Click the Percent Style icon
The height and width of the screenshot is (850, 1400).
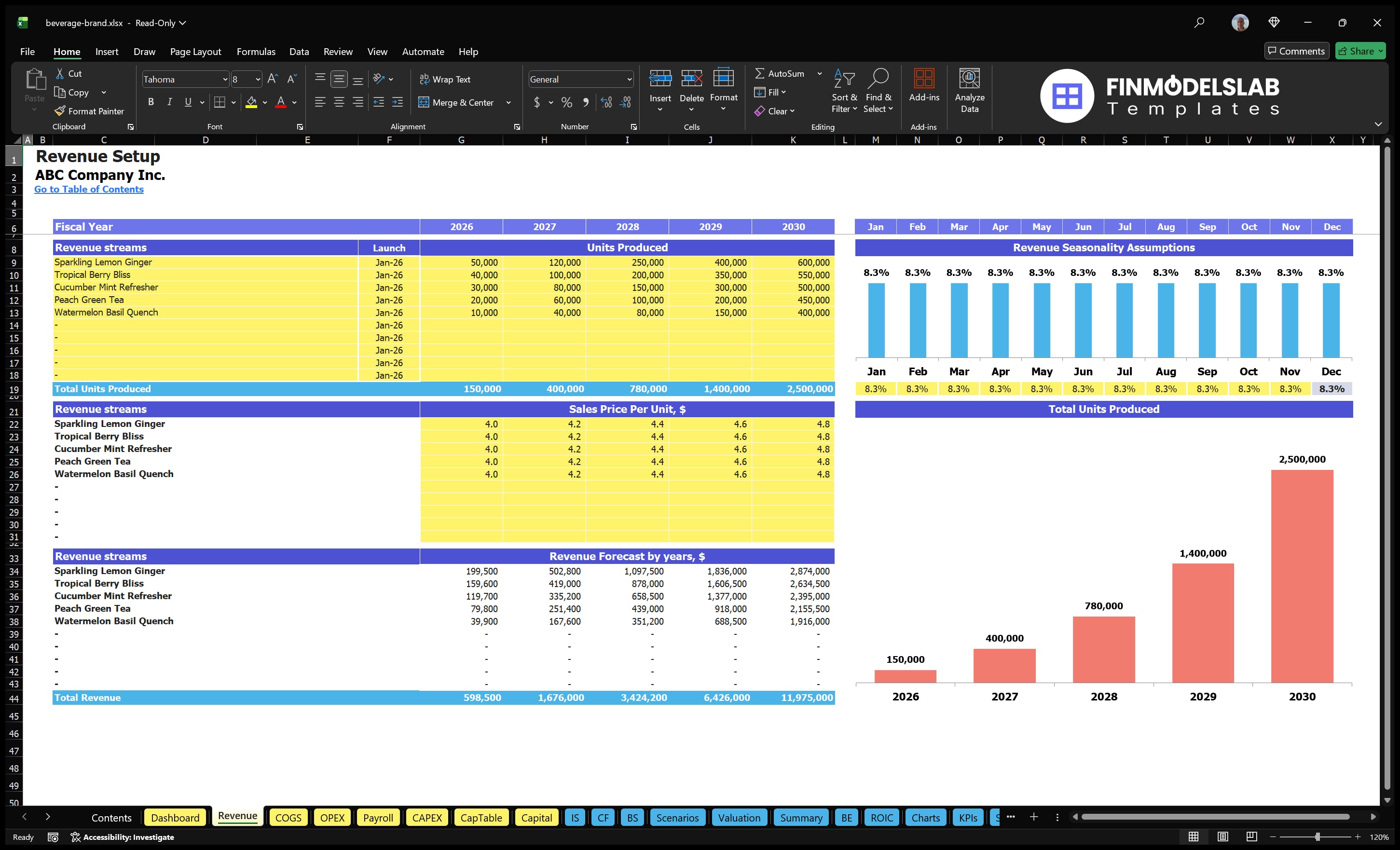pyautogui.click(x=566, y=102)
